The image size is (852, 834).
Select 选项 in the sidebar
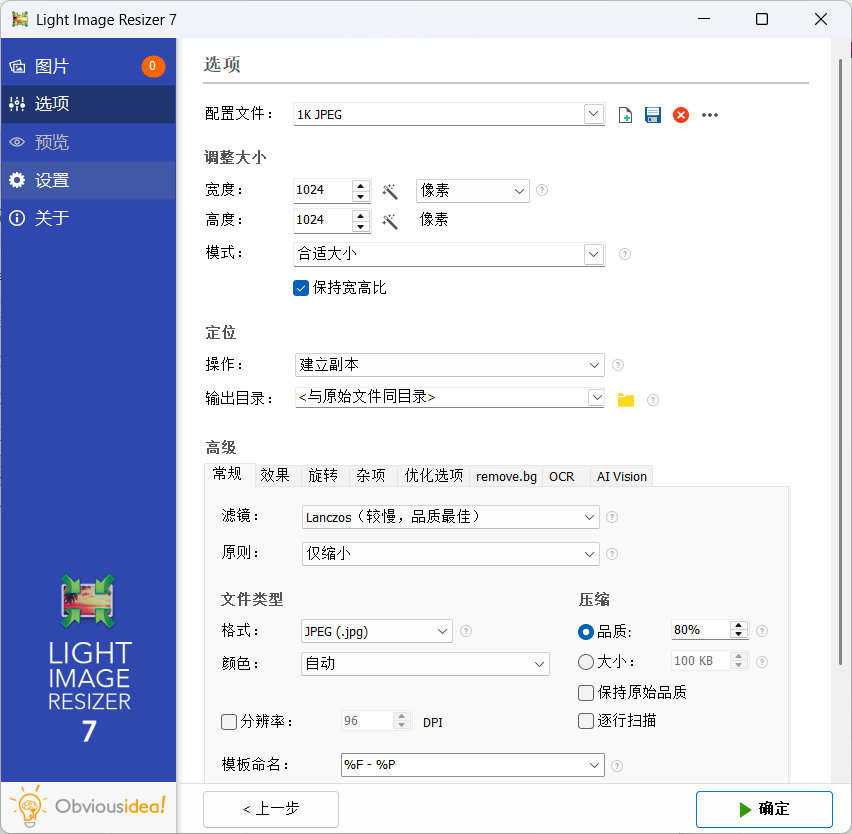coord(88,104)
